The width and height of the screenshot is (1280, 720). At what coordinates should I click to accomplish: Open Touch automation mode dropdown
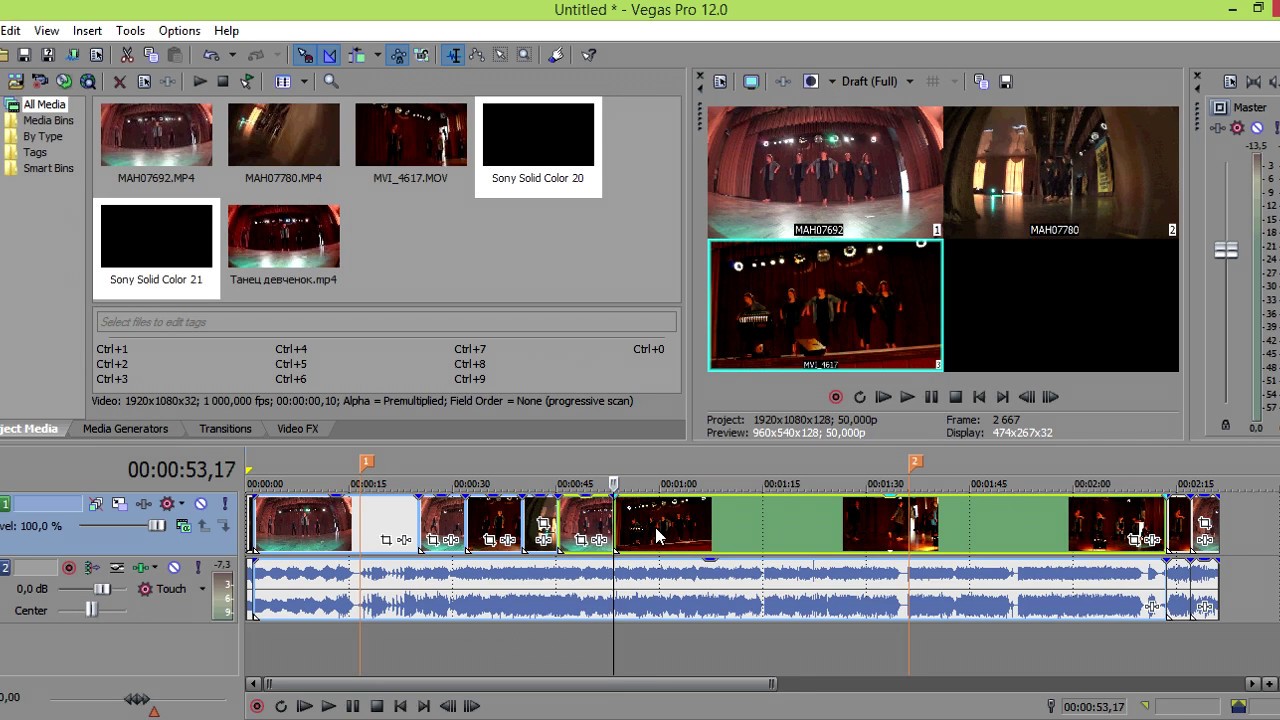pyautogui.click(x=202, y=589)
